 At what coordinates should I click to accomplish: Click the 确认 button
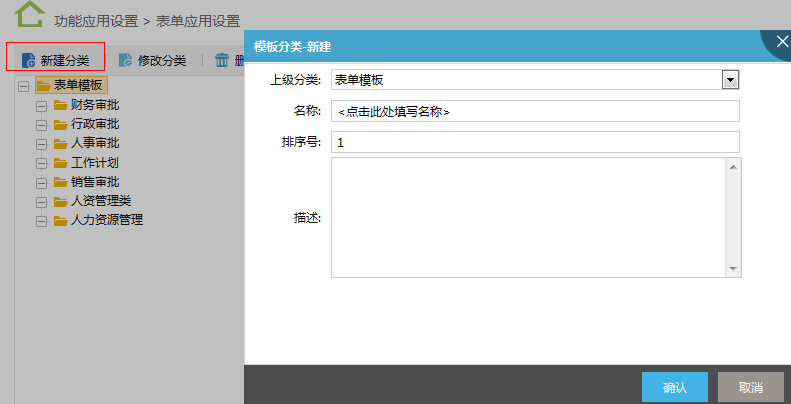(x=675, y=387)
